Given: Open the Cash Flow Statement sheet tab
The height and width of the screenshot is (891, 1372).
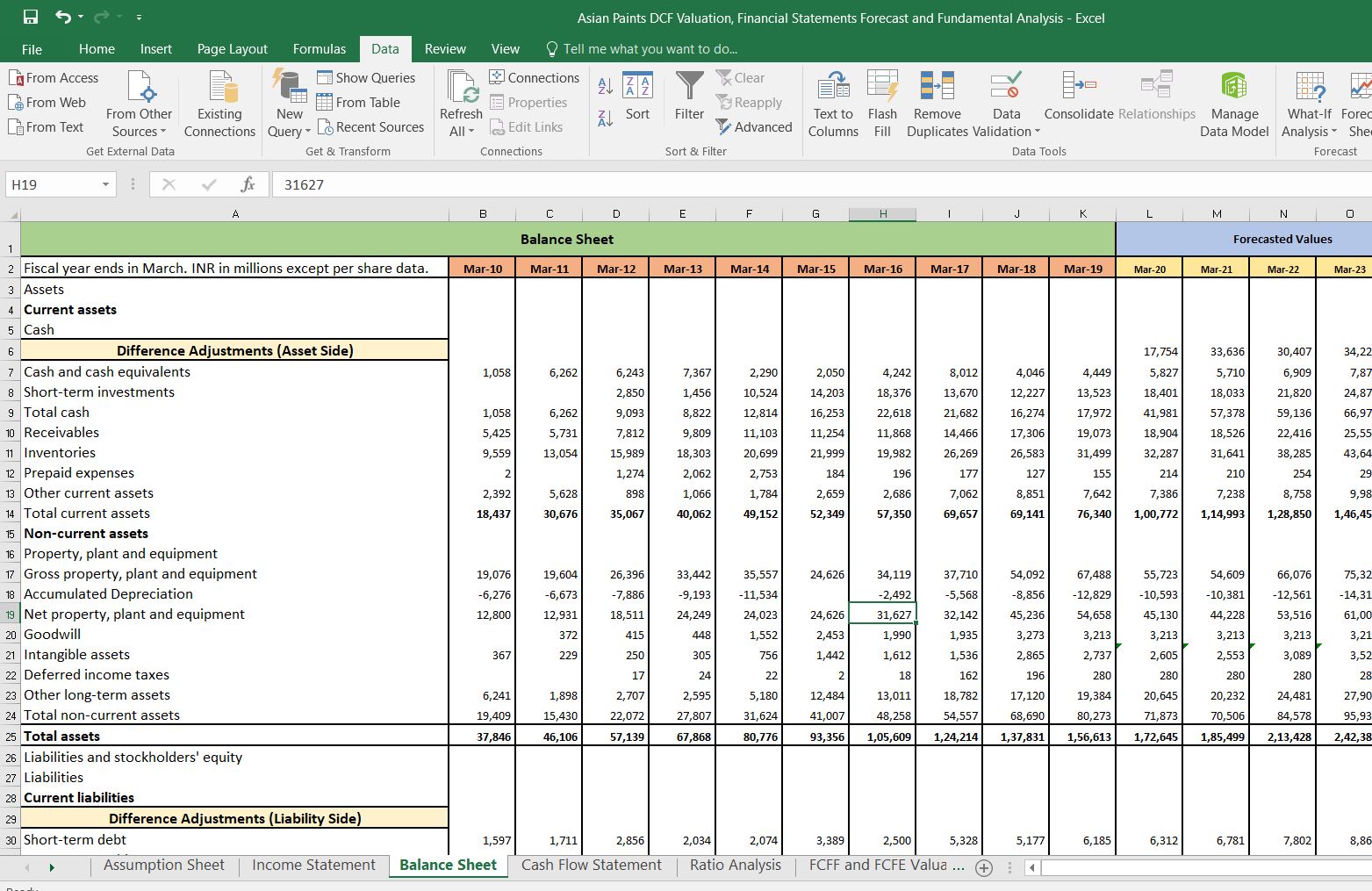Looking at the screenshot, I should click(x=592, y=866).
